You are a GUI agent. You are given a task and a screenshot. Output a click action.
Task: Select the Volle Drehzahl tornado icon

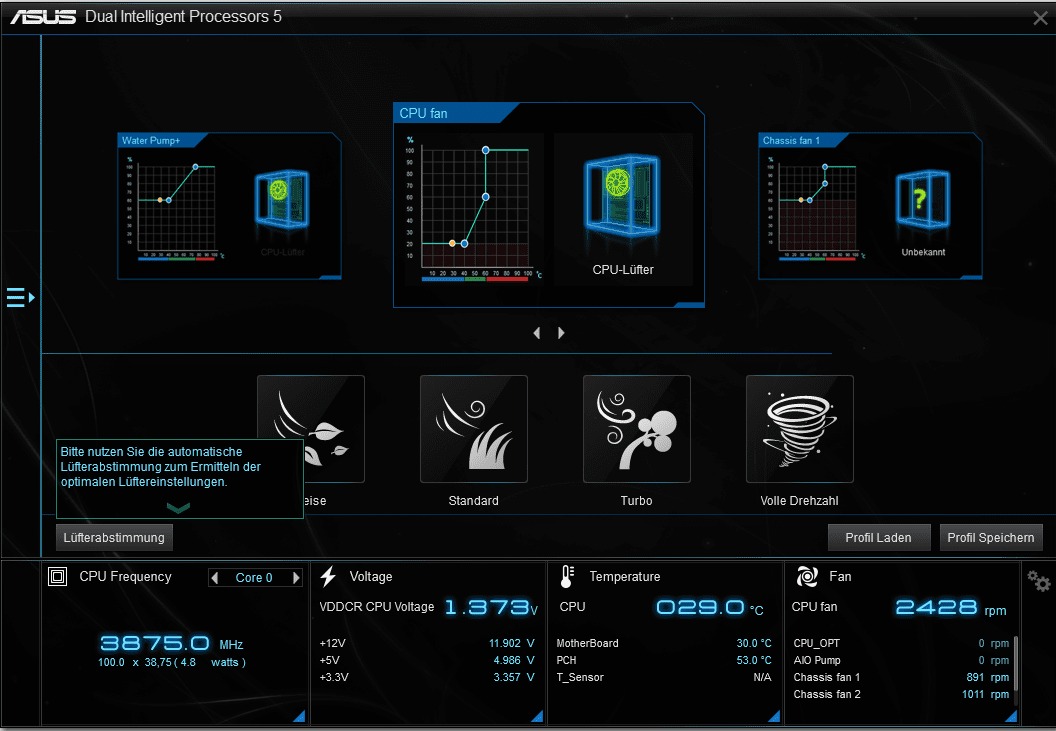pos(799,429)
